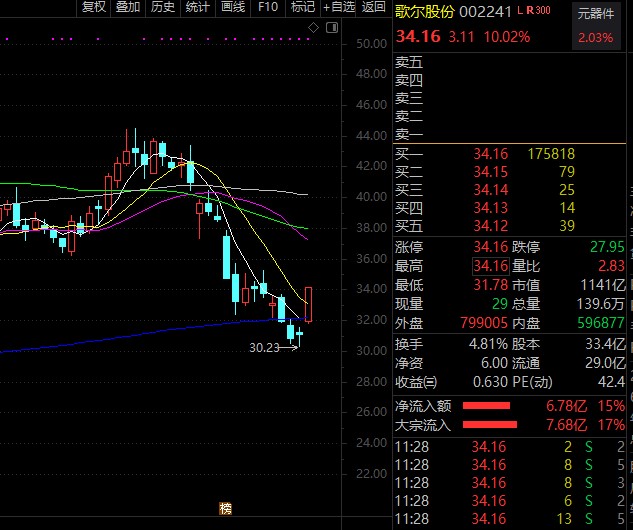This screenshot has width=633, height=530.
Task: Open the 历史 history view
Action: (x=162, y=7)
